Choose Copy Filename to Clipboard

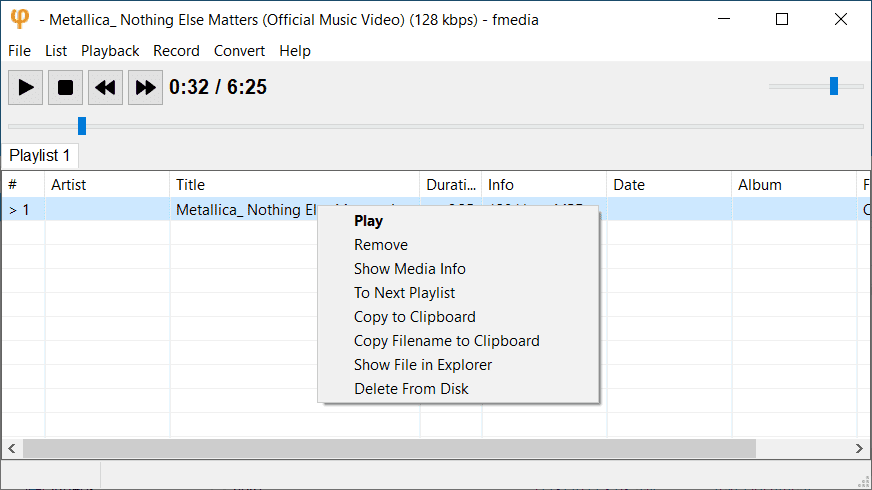(x=458, y=340)
